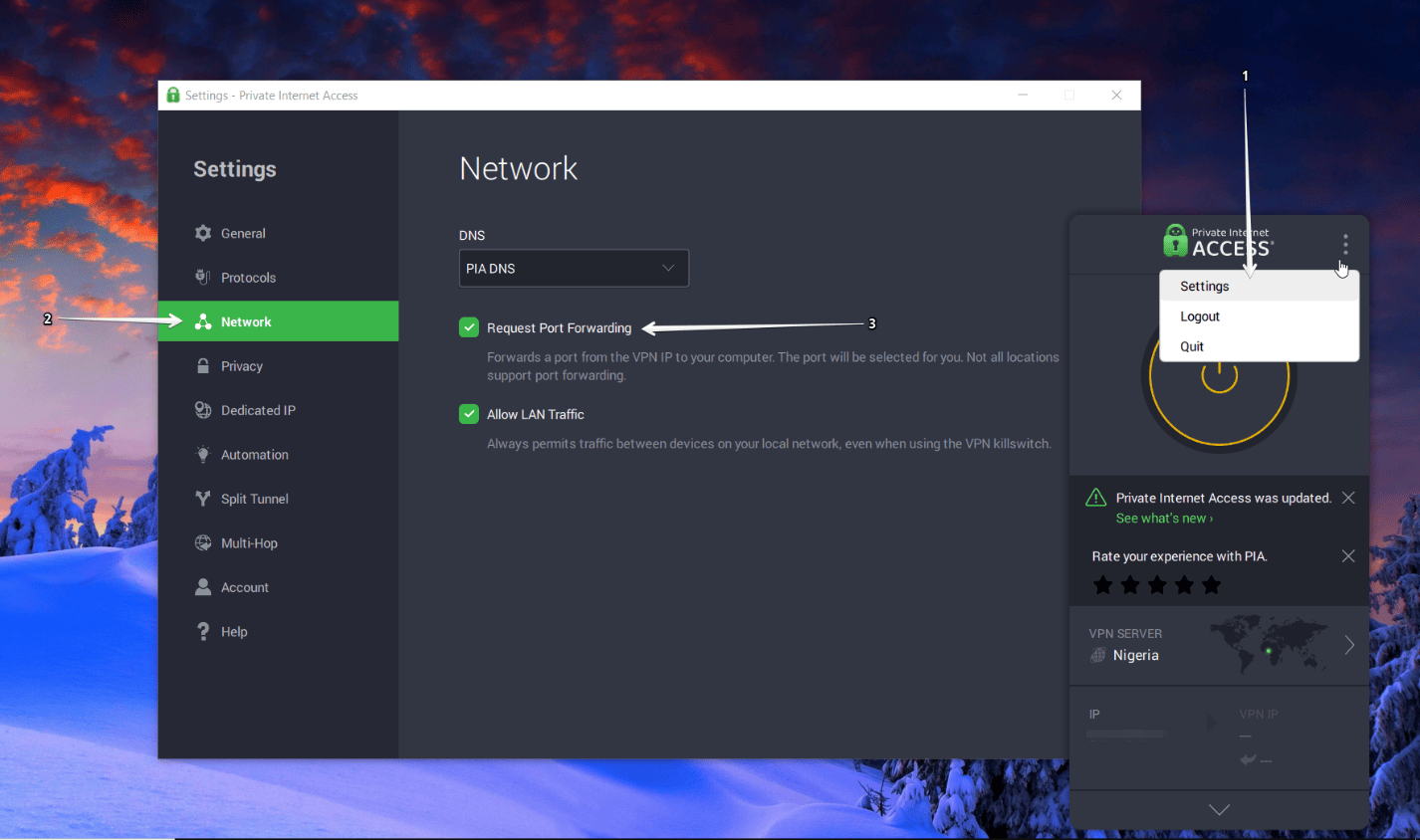Select the Protocols plug icon

click(203, 277)
